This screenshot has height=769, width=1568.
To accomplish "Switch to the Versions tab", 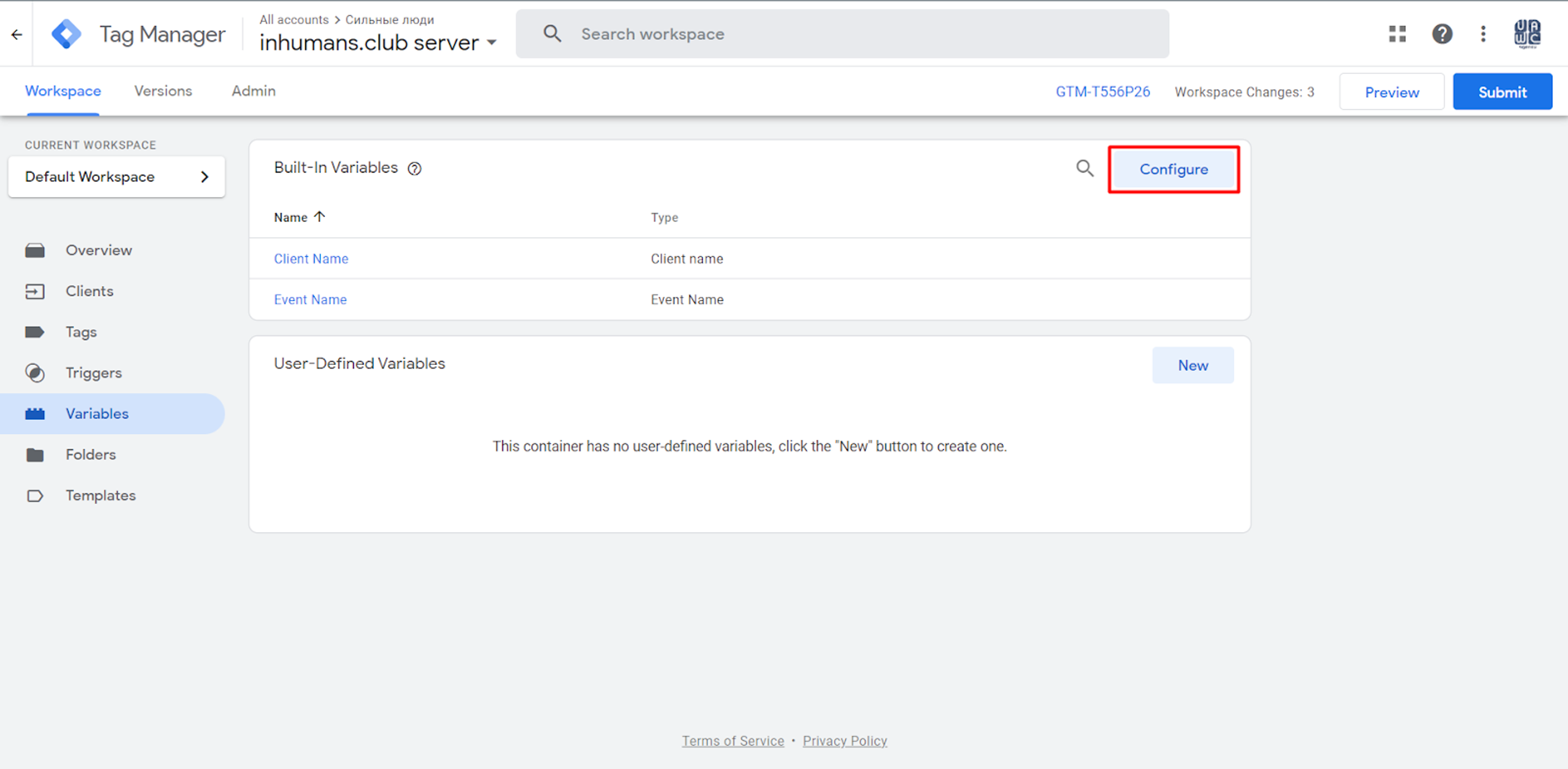I will coord(163,91).
